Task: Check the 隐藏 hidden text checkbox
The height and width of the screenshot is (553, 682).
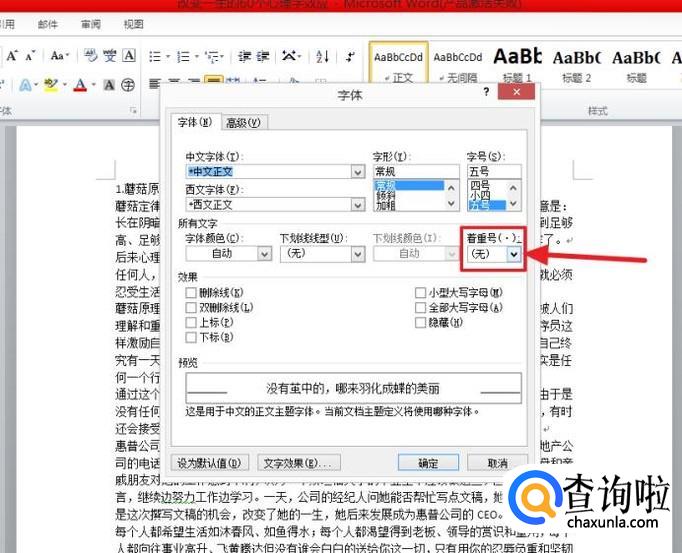Action: (x=421, y=323)
